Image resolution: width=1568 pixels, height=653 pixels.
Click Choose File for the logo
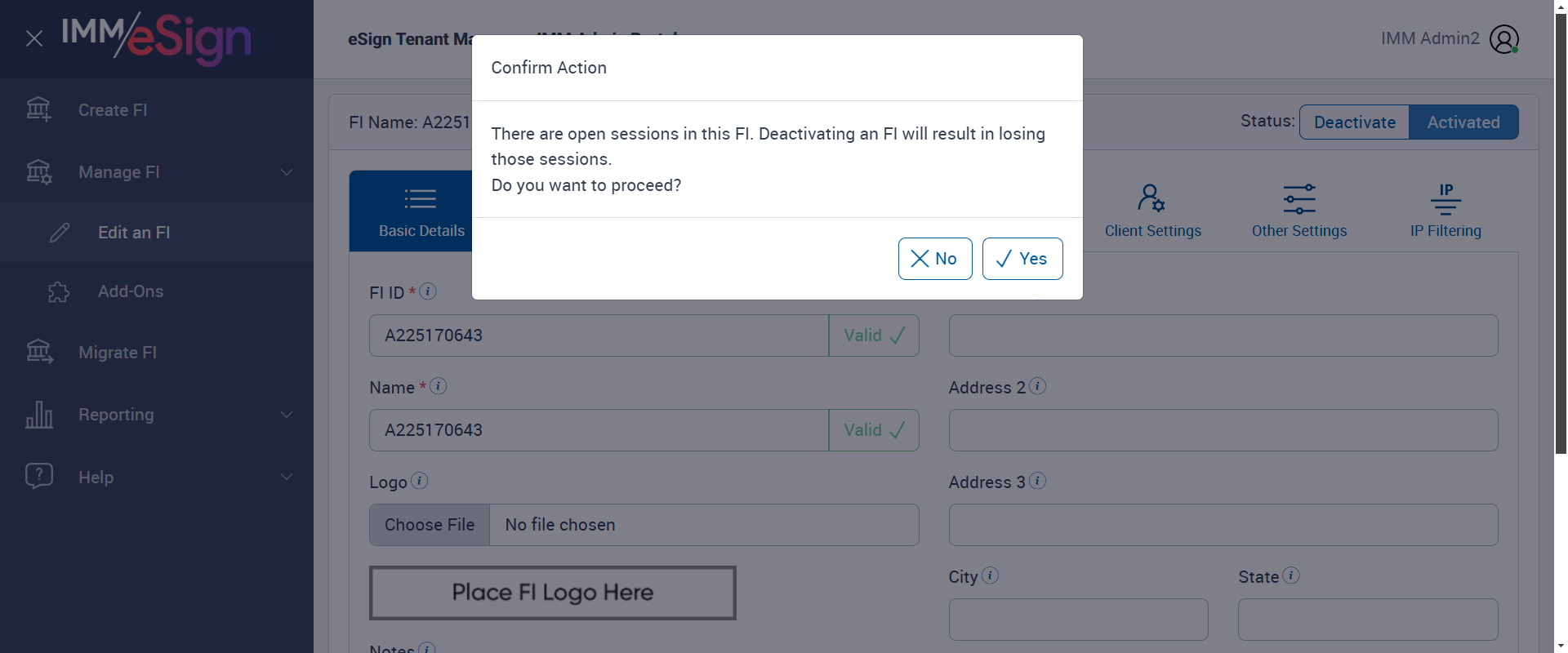(x=430, y=525)
